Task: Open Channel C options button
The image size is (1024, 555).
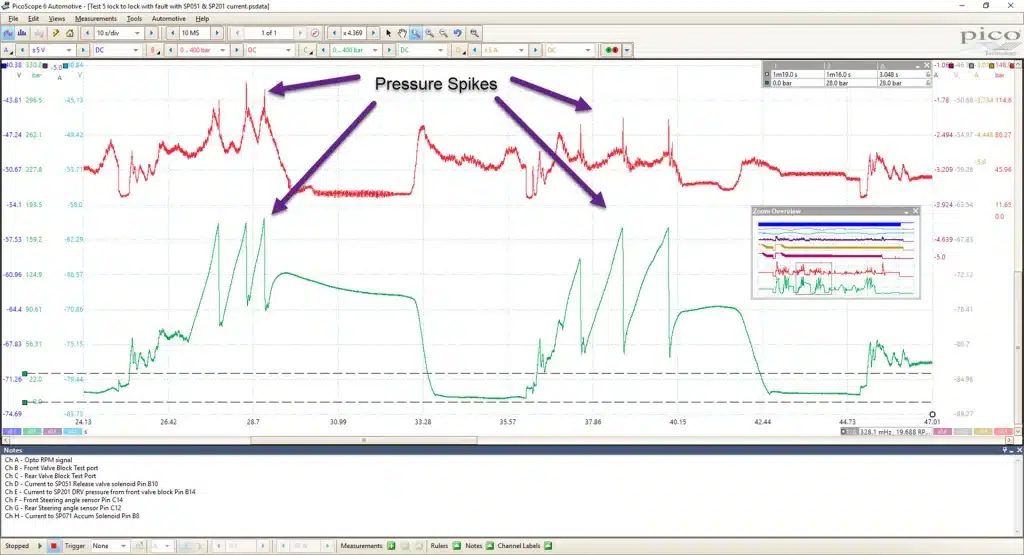Action: [x=307, y=50]
